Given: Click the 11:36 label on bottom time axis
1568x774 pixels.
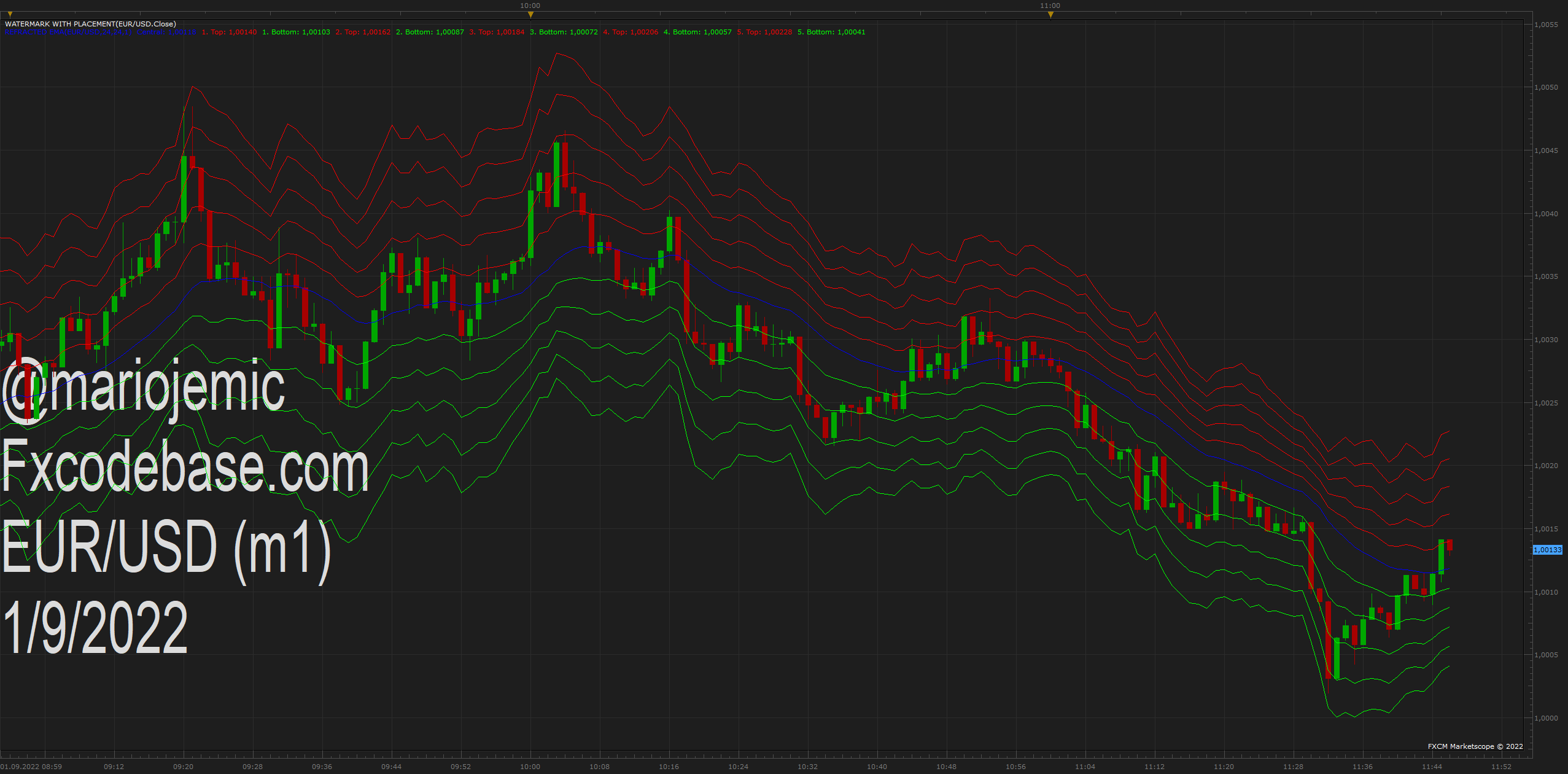Looking at the screenshot, I should [x=1362, y=767].
